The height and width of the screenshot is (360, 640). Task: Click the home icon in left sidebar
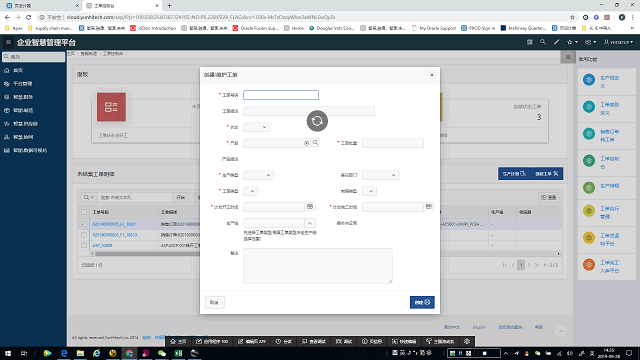coord(7,71)
